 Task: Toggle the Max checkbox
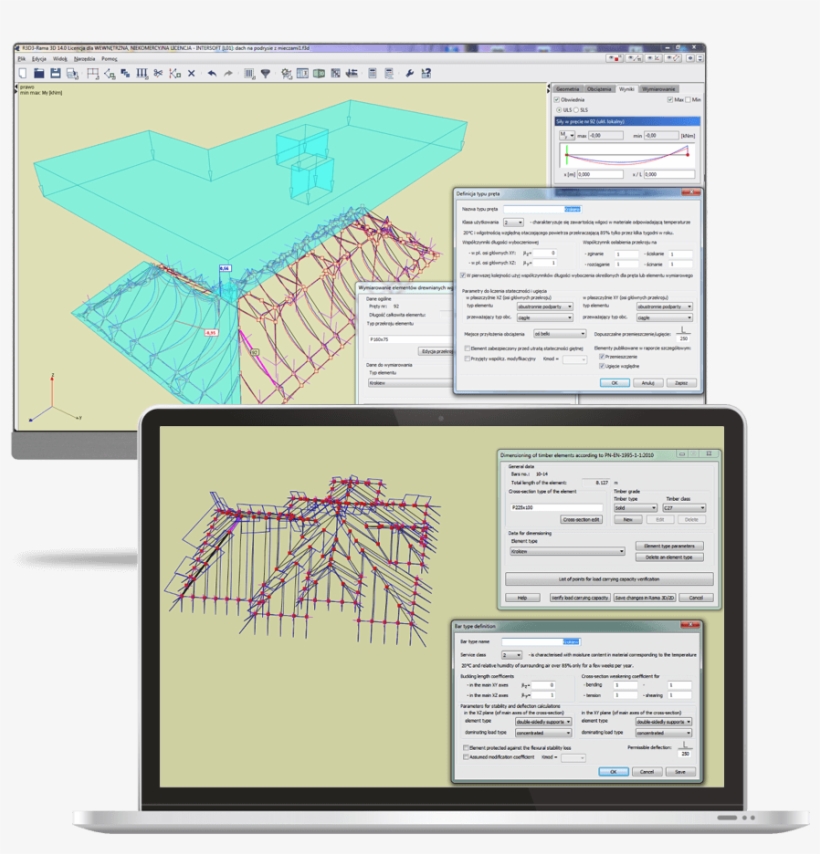coord(670,100)
